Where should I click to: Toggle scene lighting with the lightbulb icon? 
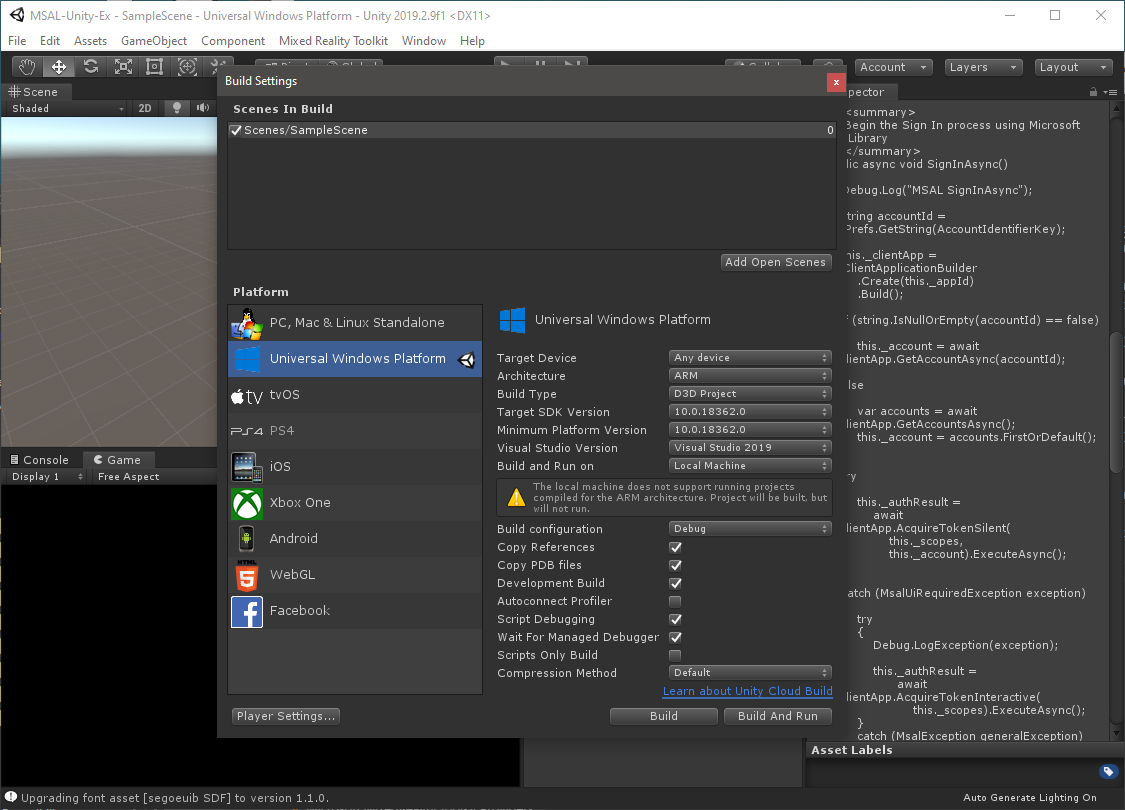[x=176, y=108]
